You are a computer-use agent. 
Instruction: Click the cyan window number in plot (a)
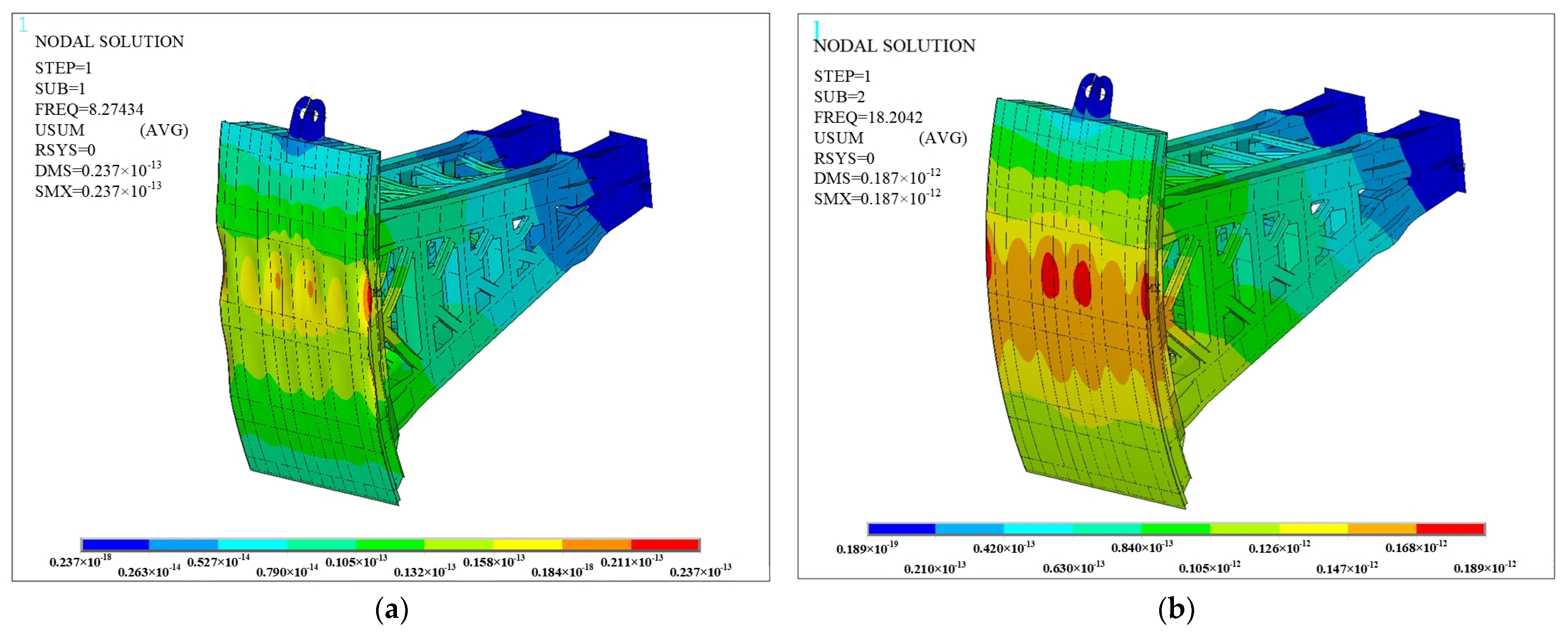pyautogui.click(x=23, y=25)
